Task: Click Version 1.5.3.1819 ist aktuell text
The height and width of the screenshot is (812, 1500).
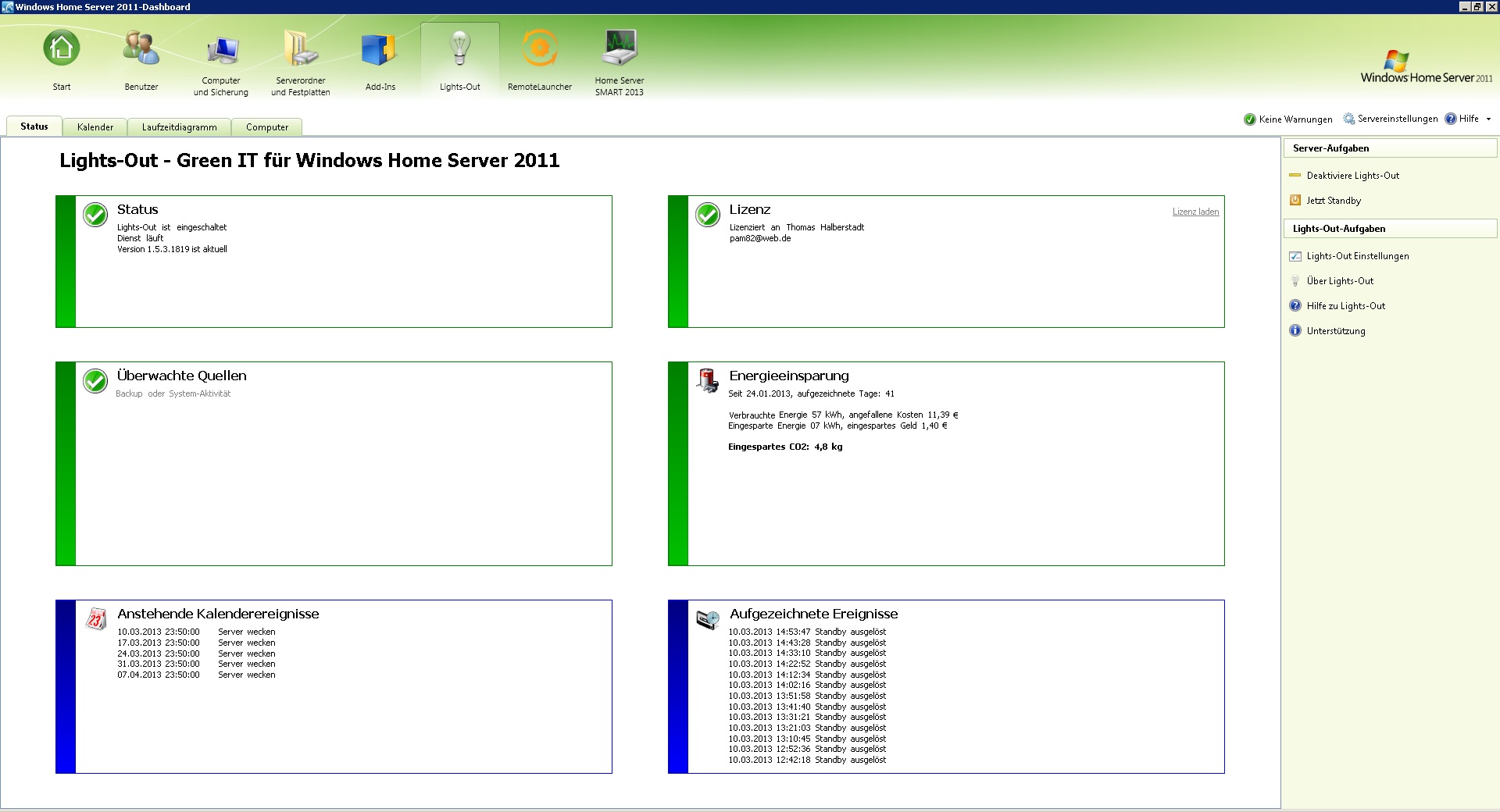Action: (172, 249)
